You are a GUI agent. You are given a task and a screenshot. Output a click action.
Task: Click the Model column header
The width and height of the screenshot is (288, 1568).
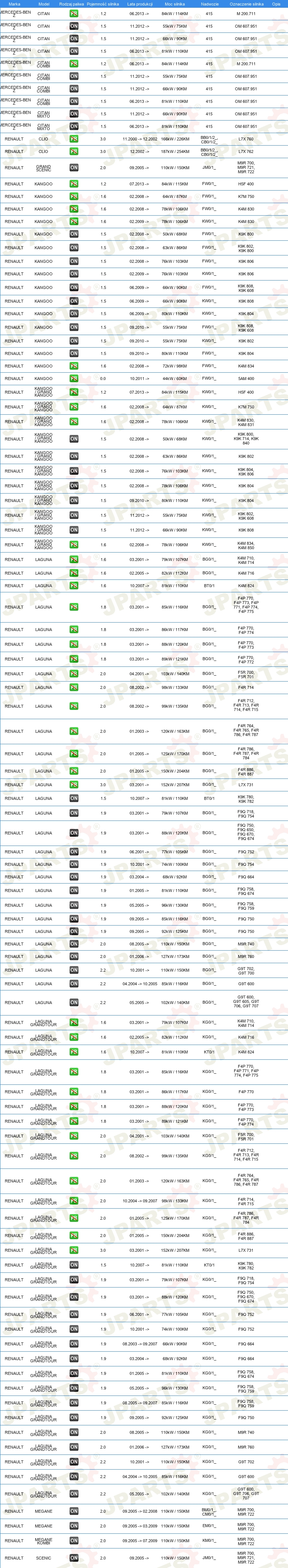point(44,4)
